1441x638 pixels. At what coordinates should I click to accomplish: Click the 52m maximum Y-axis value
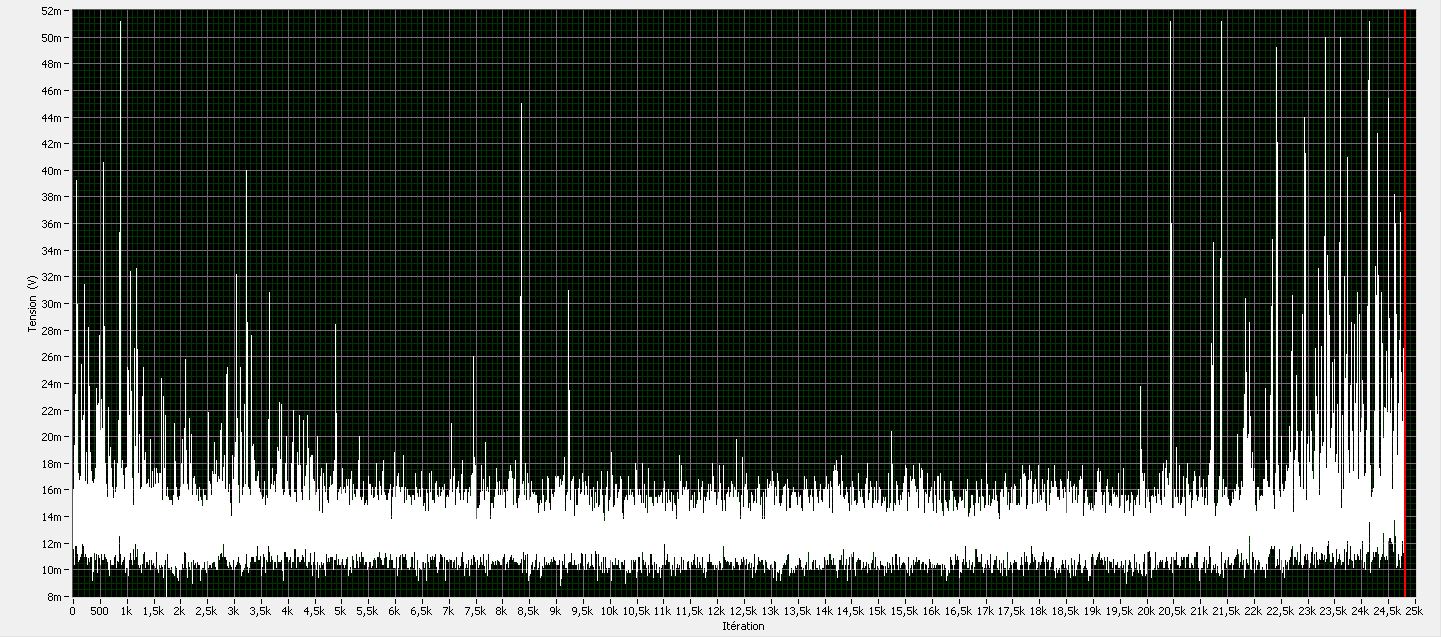[55, 11]
